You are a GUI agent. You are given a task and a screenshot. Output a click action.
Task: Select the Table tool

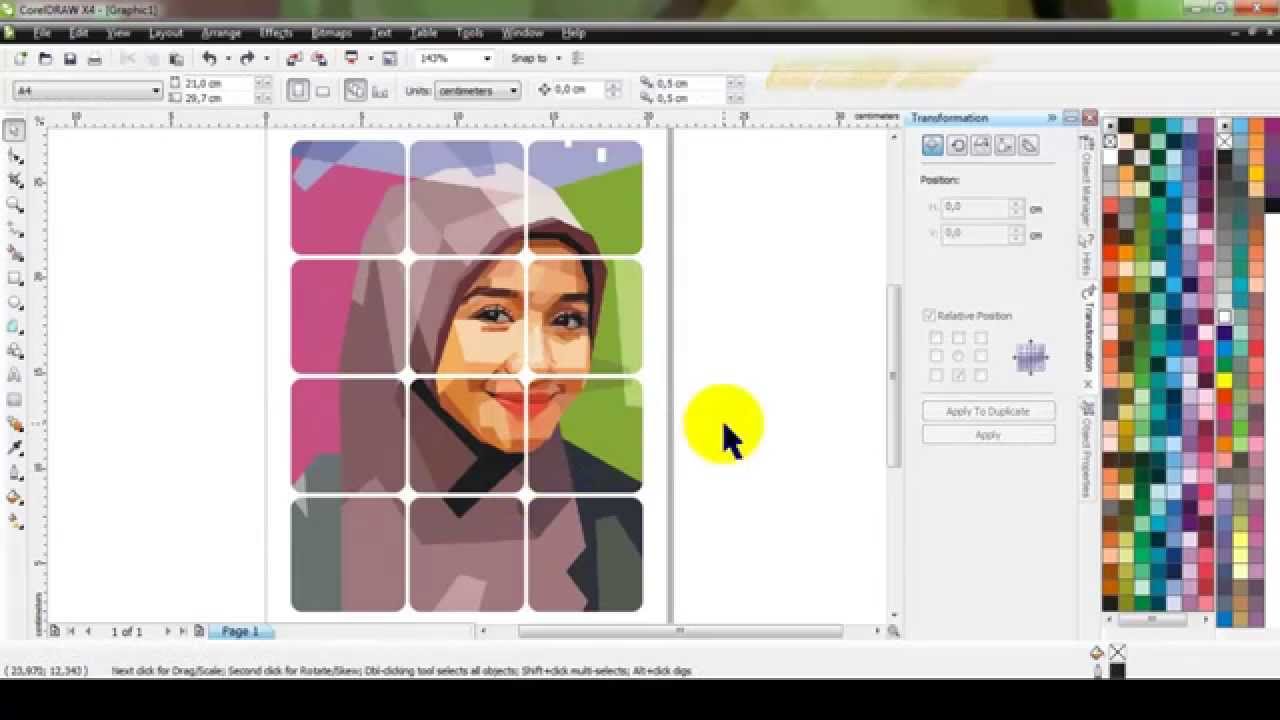[15, 399]
